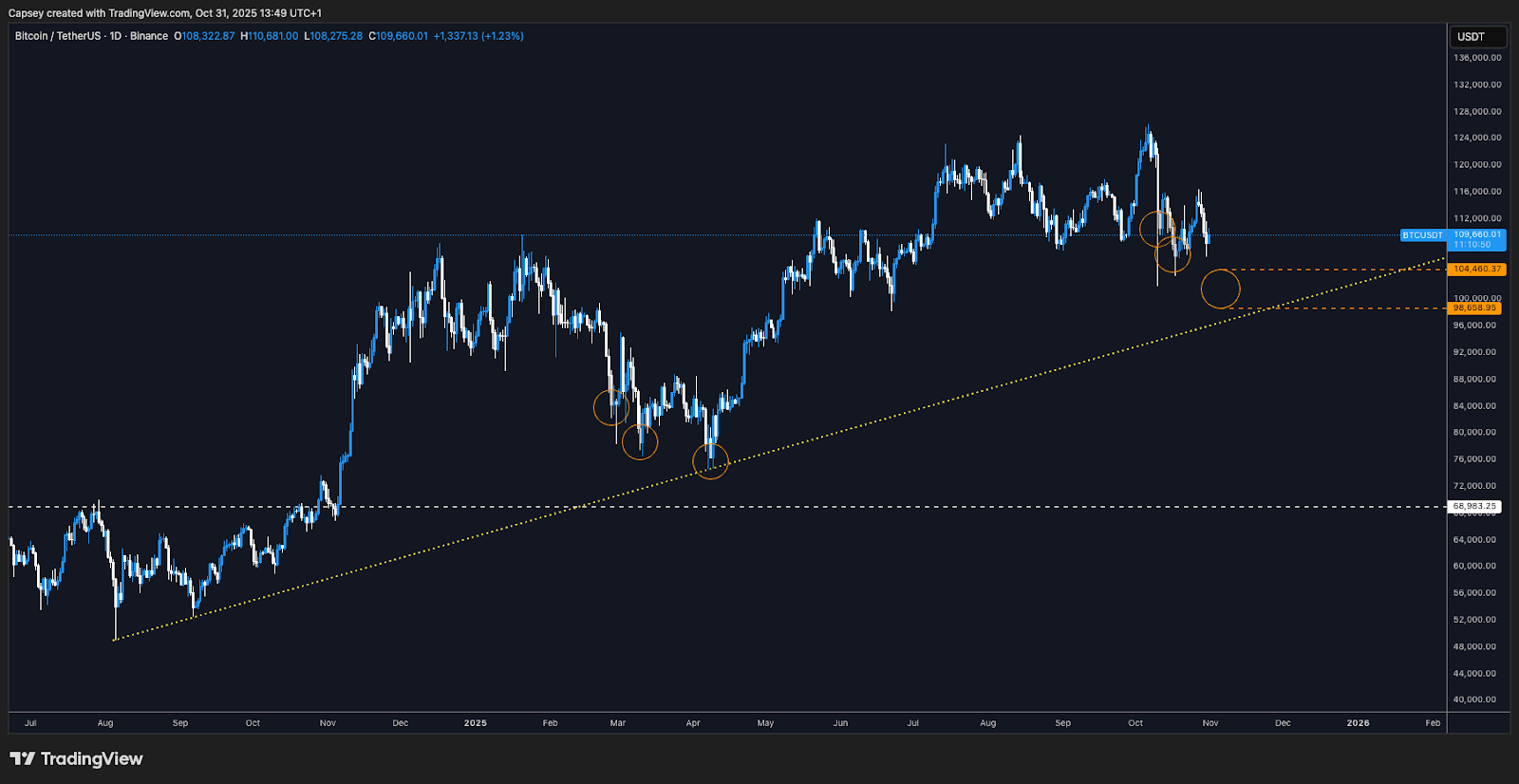
Task: Click the Apr label on time axis
Action: coord(693,723)
